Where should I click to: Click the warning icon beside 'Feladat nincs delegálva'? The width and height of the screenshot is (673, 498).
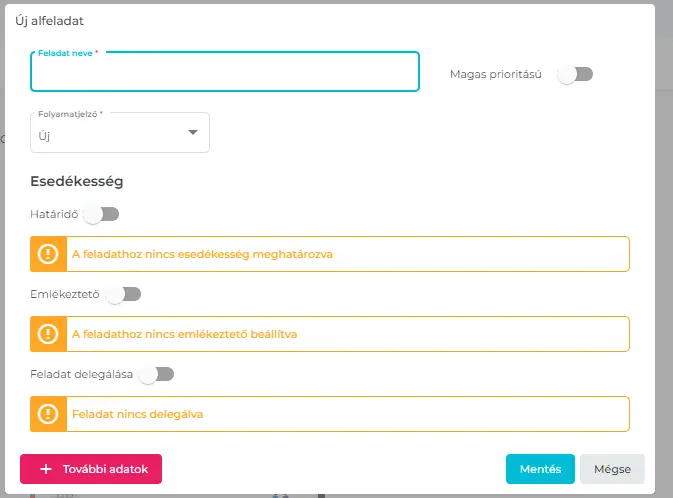[x=48, y=413]
